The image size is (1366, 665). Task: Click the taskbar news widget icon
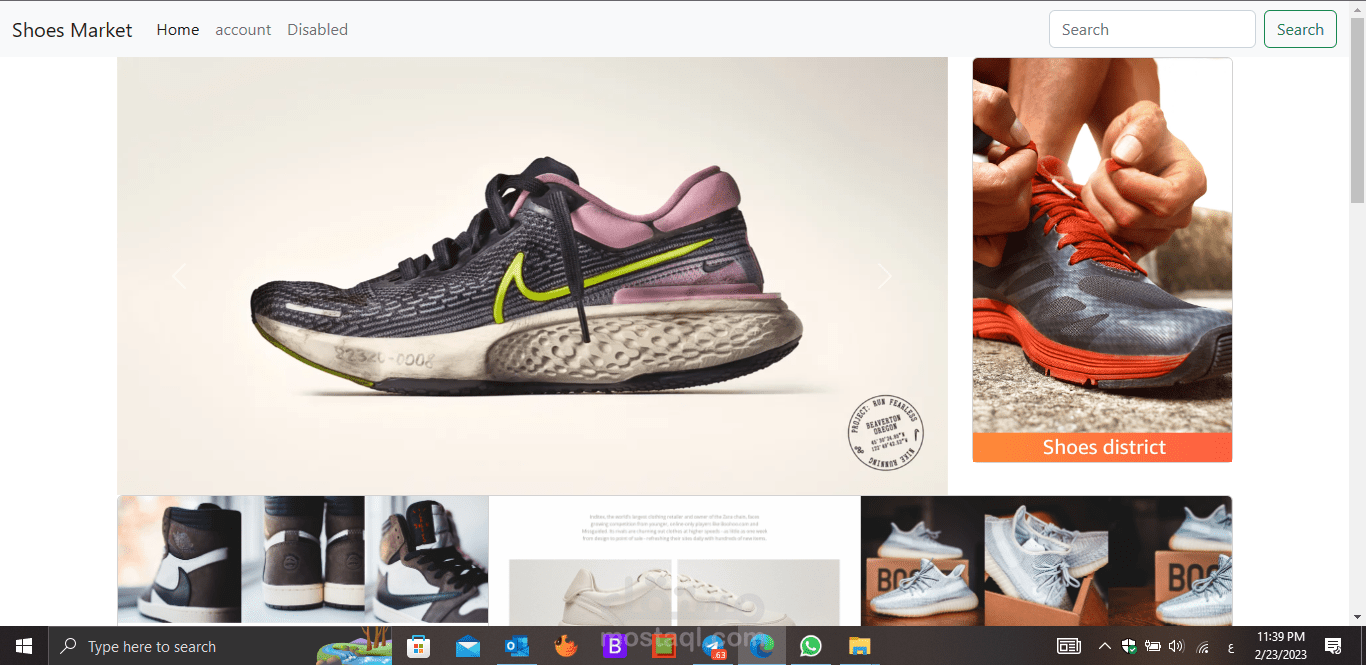[x=1069, y=647]
